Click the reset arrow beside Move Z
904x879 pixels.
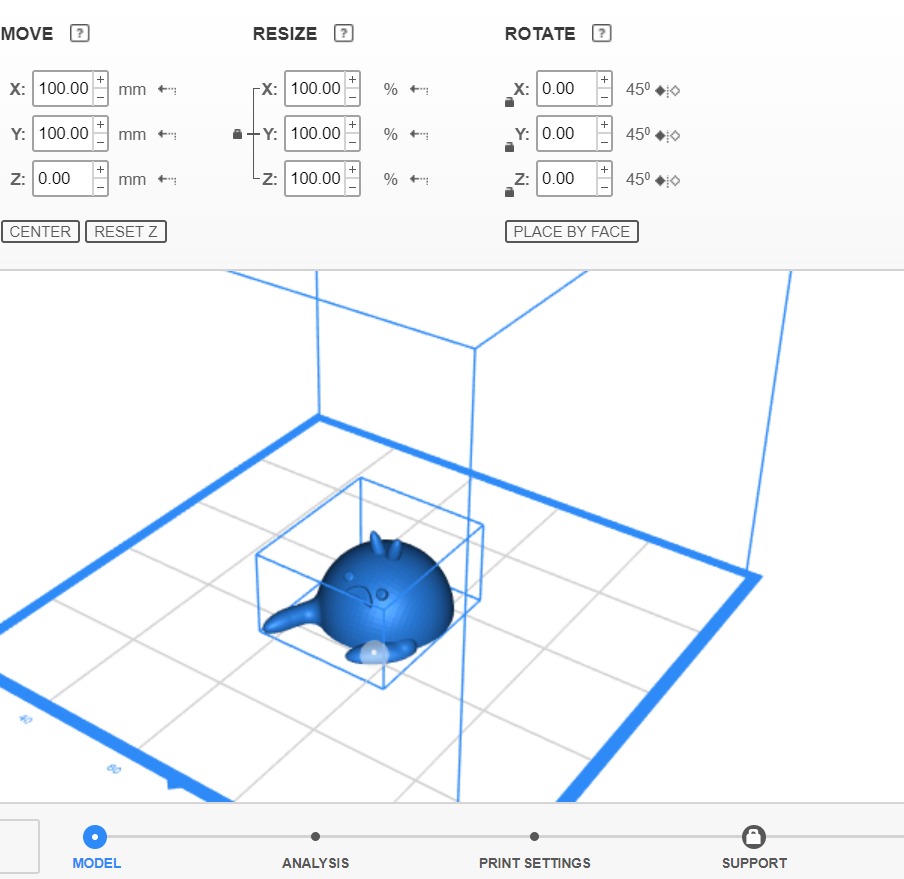167,179
